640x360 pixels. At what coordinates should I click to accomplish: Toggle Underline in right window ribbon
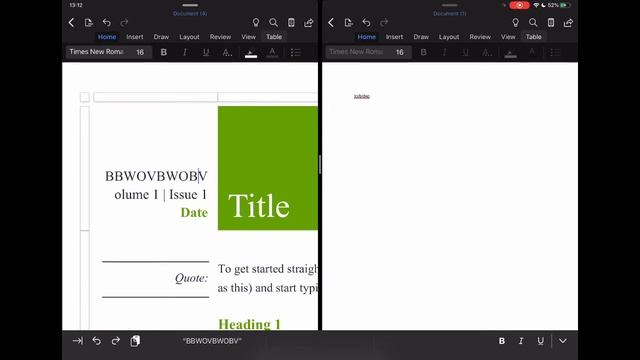[x=466, y=52]
